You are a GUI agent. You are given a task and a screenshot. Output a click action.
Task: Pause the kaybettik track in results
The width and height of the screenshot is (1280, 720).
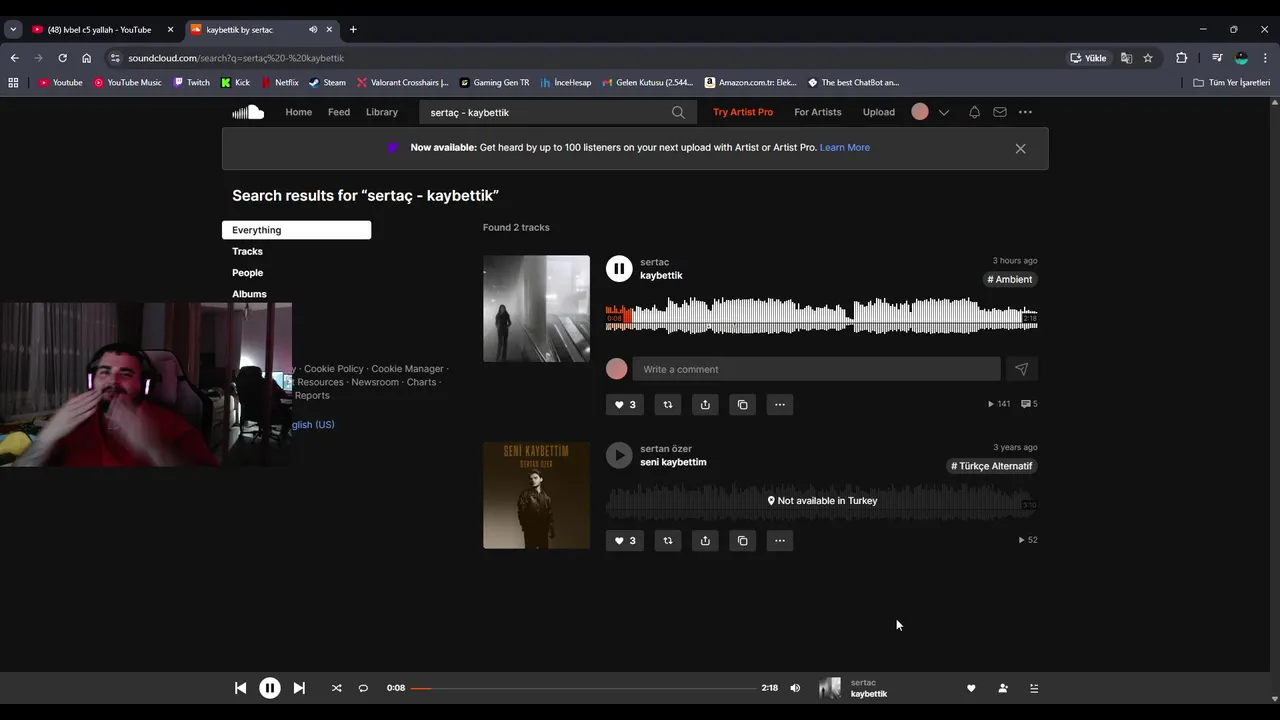click(619, 268)
